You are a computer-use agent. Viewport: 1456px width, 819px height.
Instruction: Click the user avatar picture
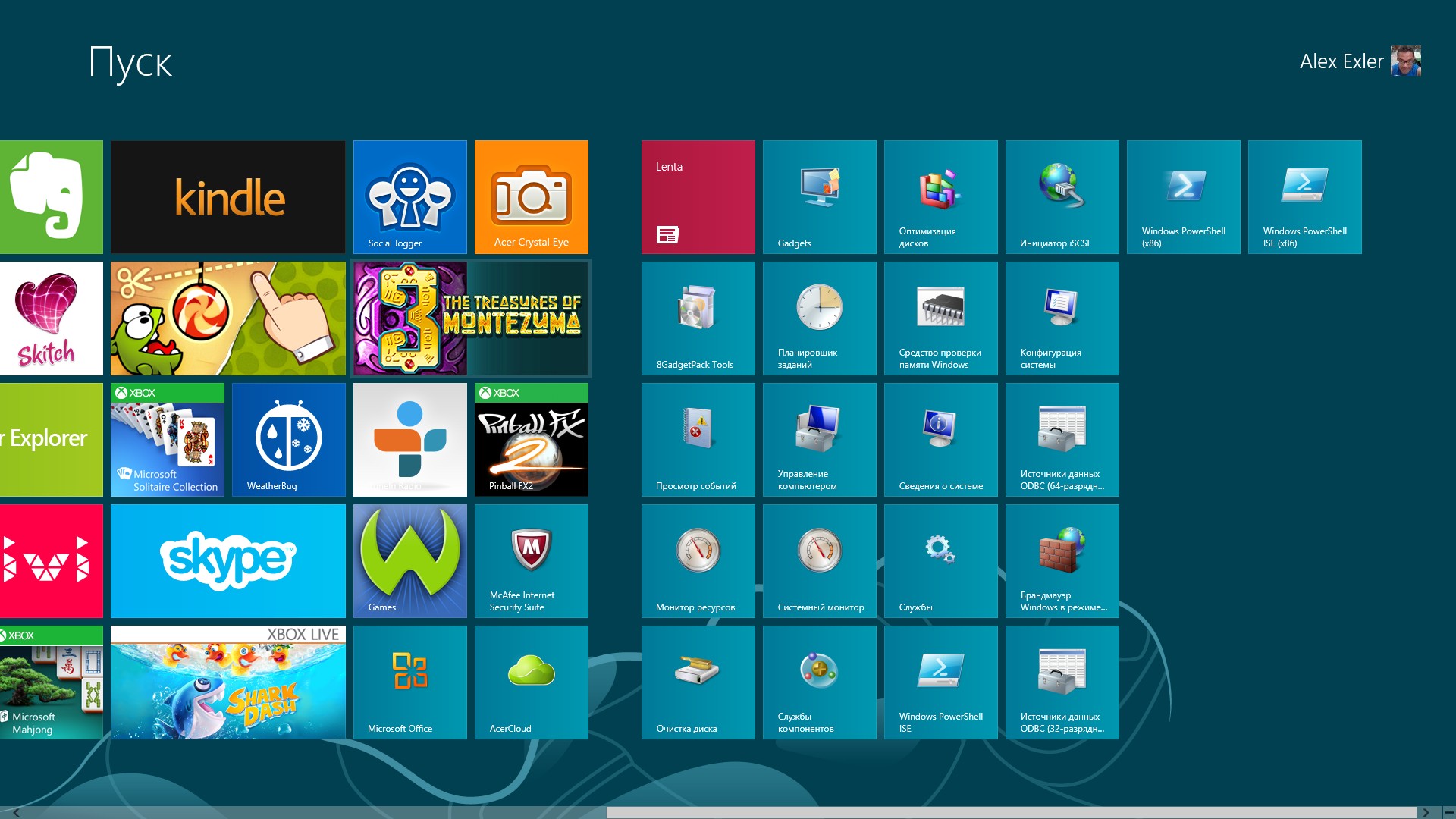pos(1405,61)
